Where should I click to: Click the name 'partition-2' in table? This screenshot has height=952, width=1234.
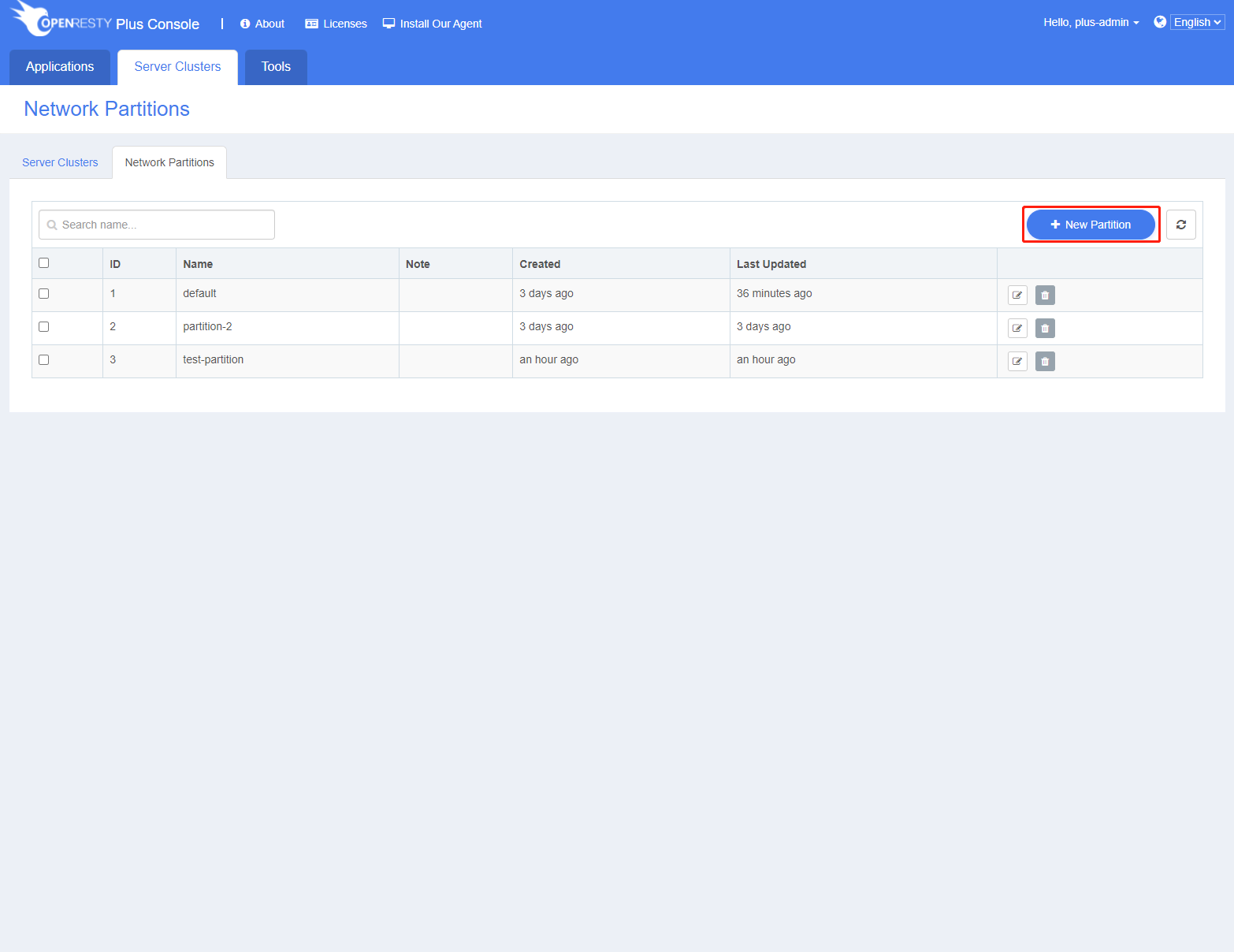click(x=207, y=326)
